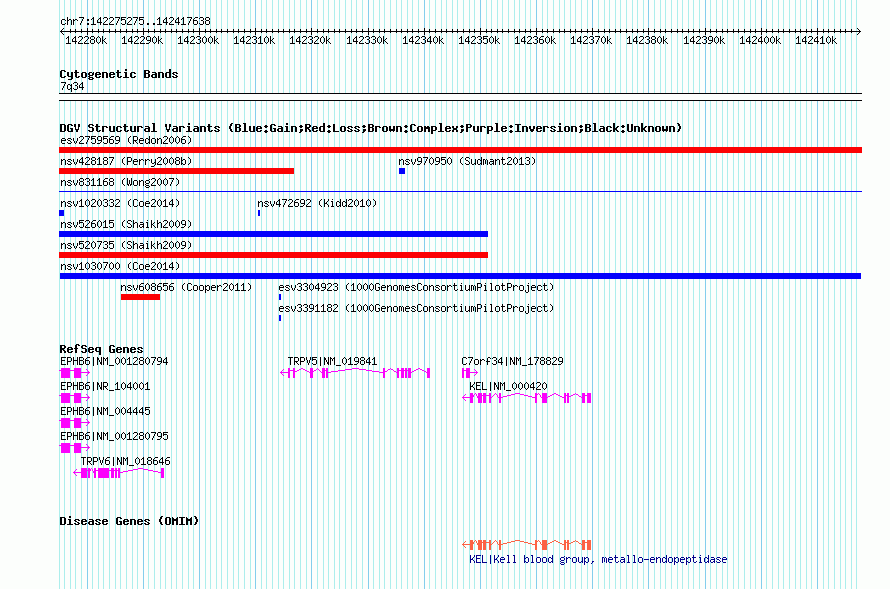This screenshot has height=589, width=890.
Task: Click EPHB6 NM_001280795 gene glyph
Action: pyautogui.click(x=75, y=448)
